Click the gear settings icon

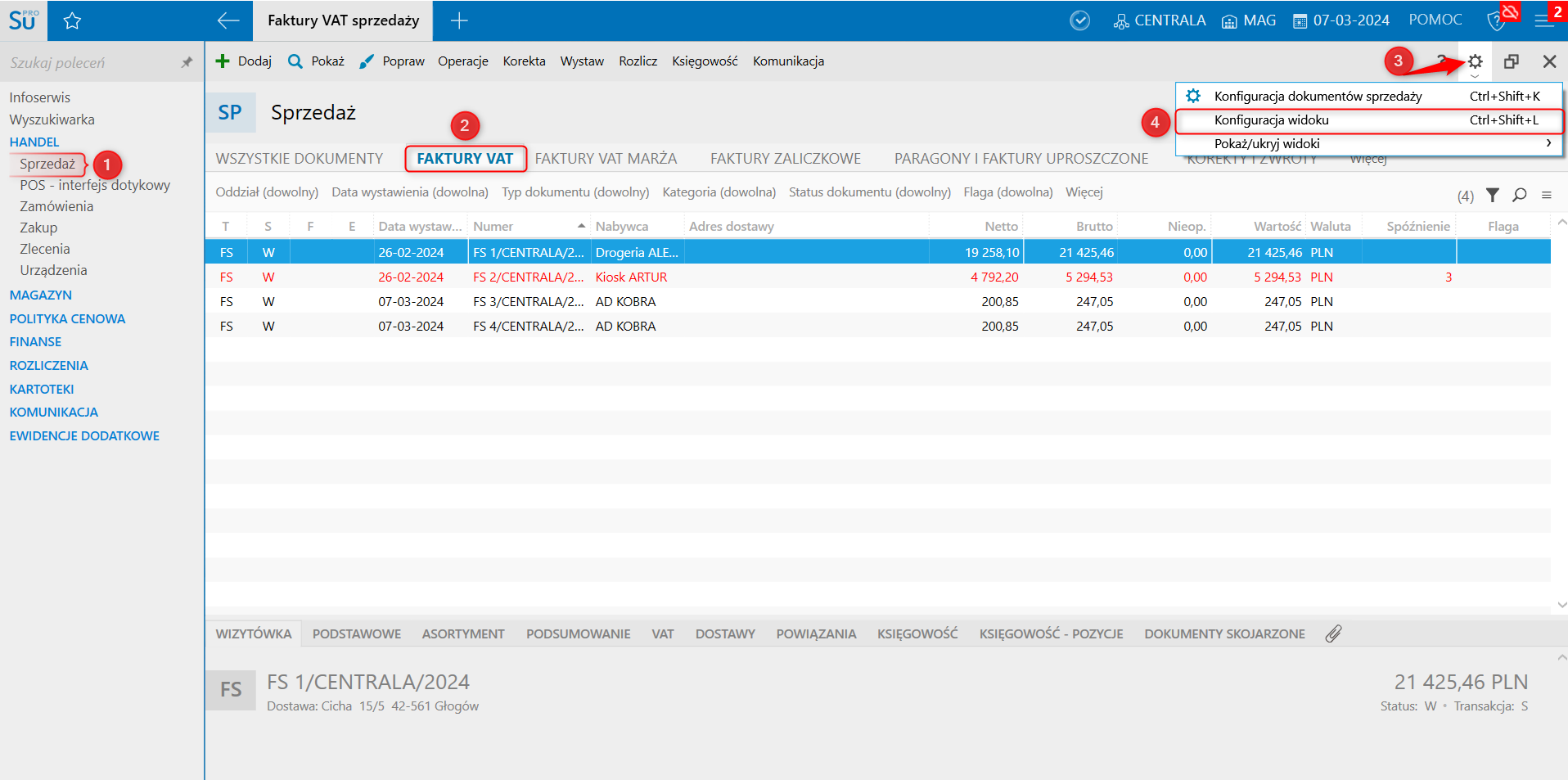(1475, 61)
